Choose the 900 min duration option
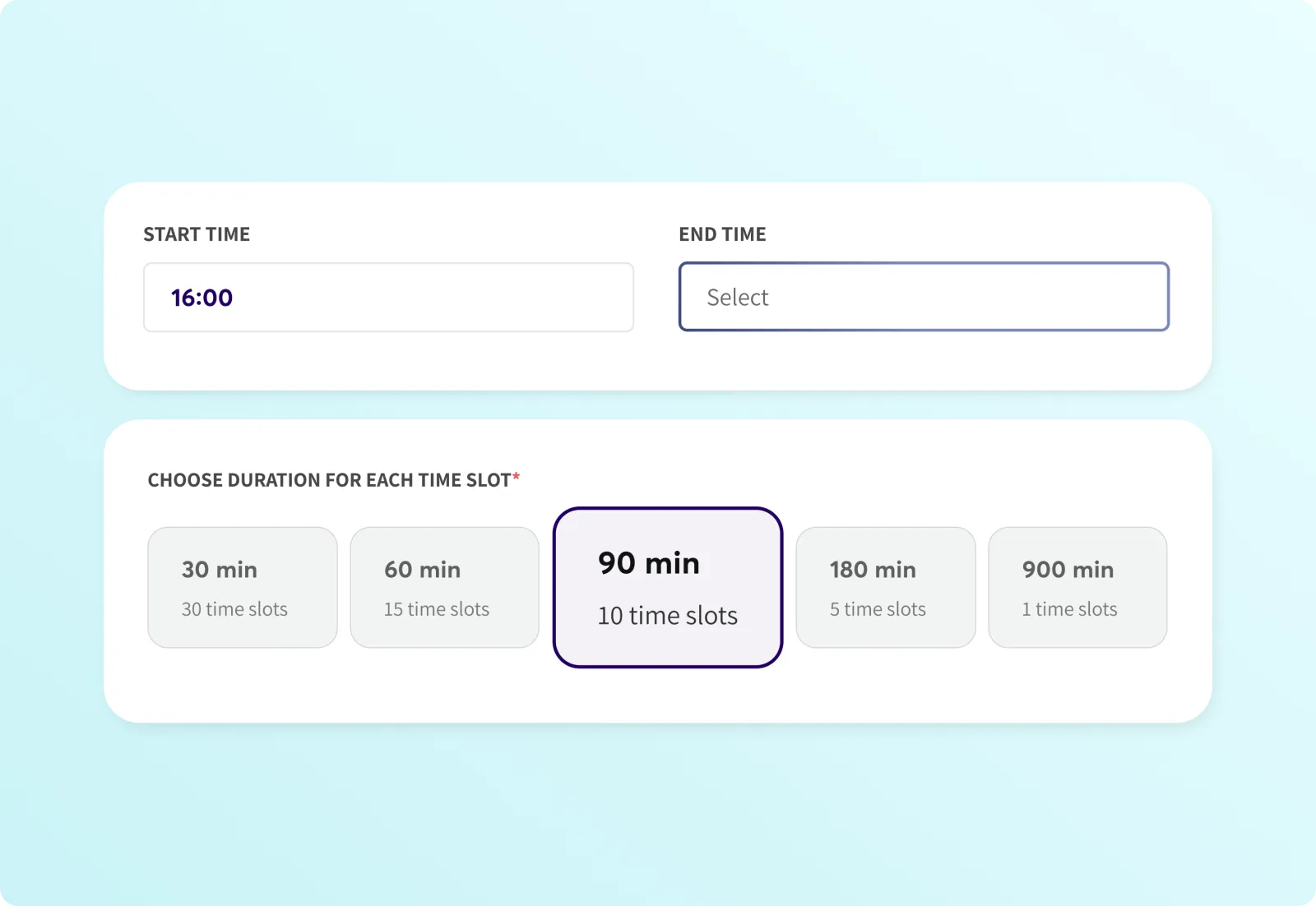This screenshot has height=906, width=1316. (1077, 587)
